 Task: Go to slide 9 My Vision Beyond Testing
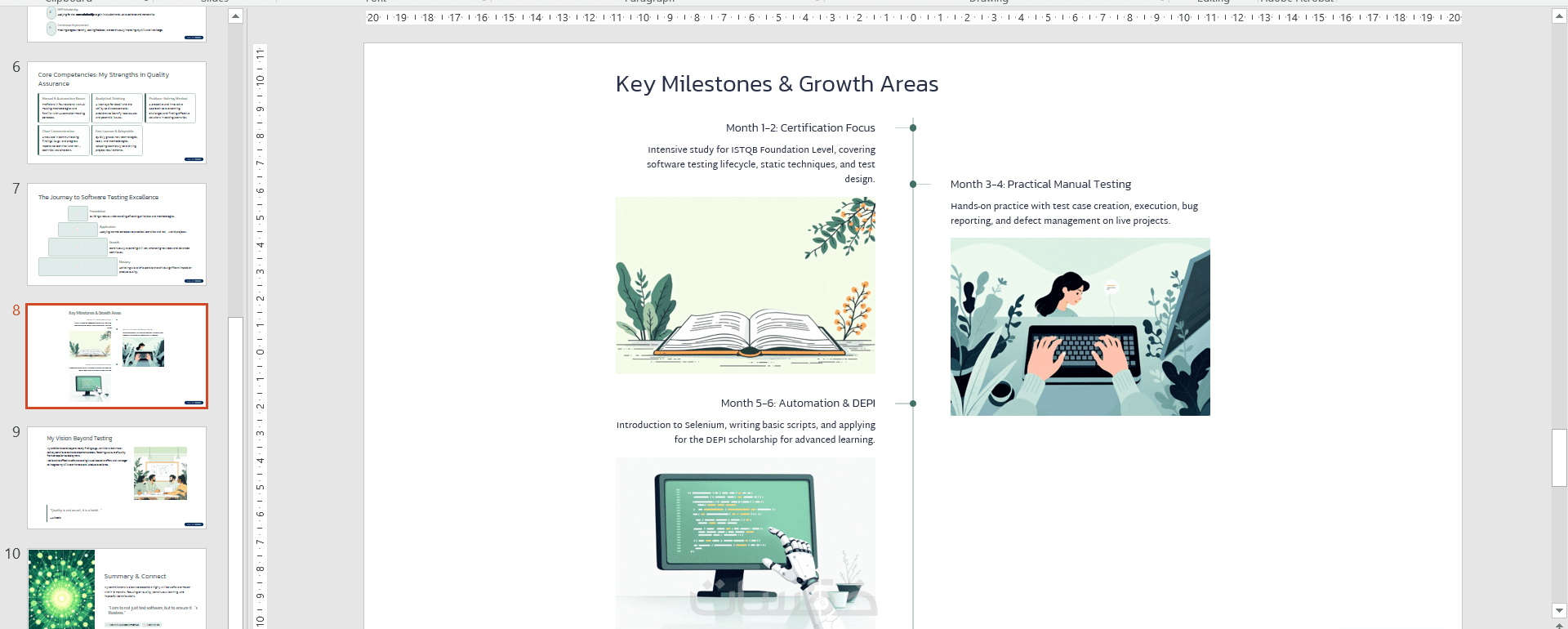point(117,478)
